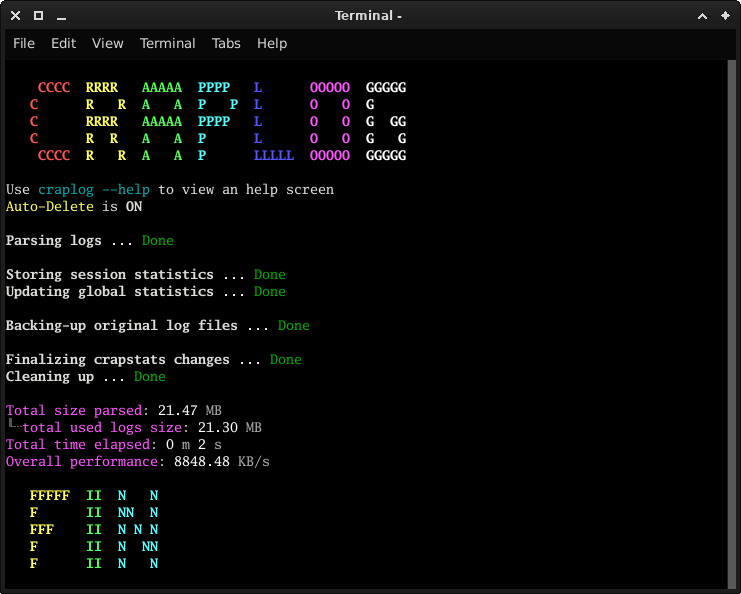
Task: Close the terminal window with X icon
Action: click(16, 16)
